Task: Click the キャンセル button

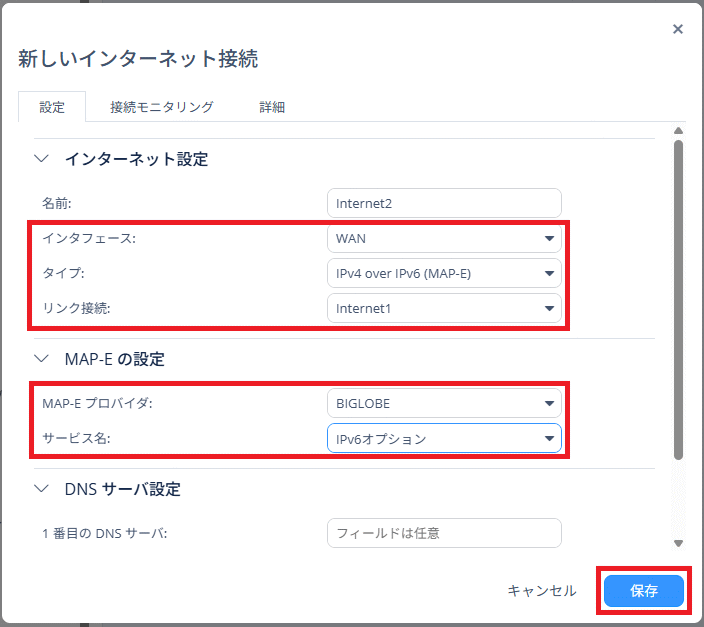Action: (x=541, y=591)
